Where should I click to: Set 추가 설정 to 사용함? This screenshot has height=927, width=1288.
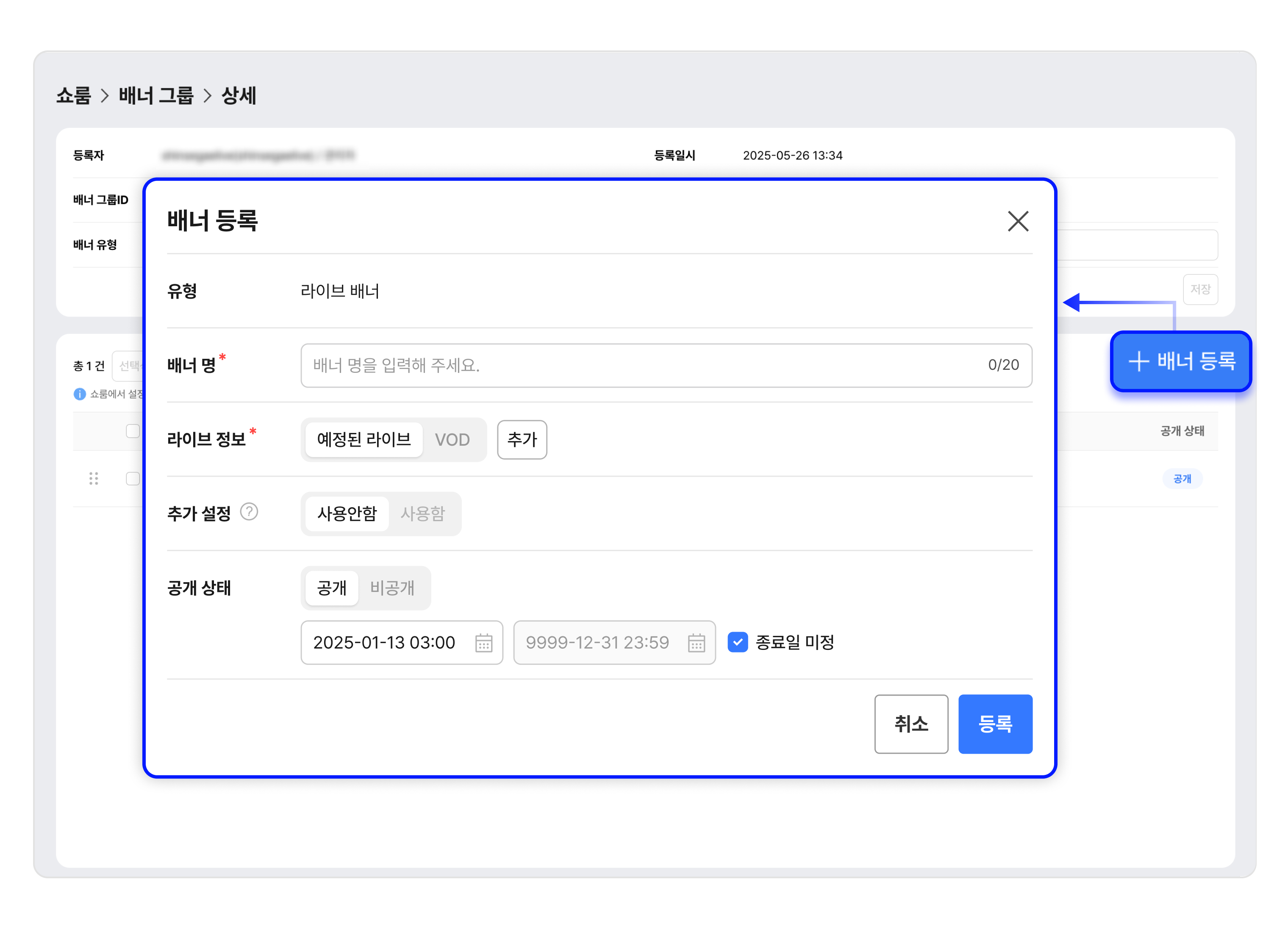tap(422, 513)
